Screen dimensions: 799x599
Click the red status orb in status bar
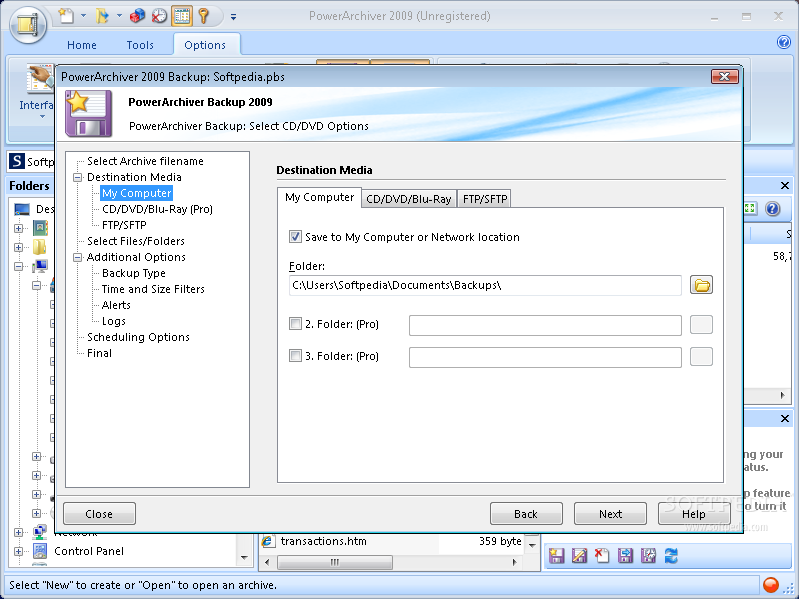pos(770,584)
